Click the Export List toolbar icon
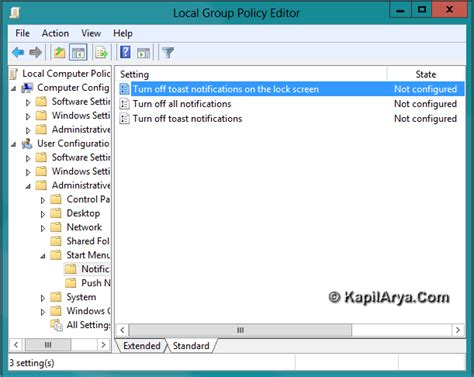Viewport: 474px width, 377px height. (x=101, y=53)
